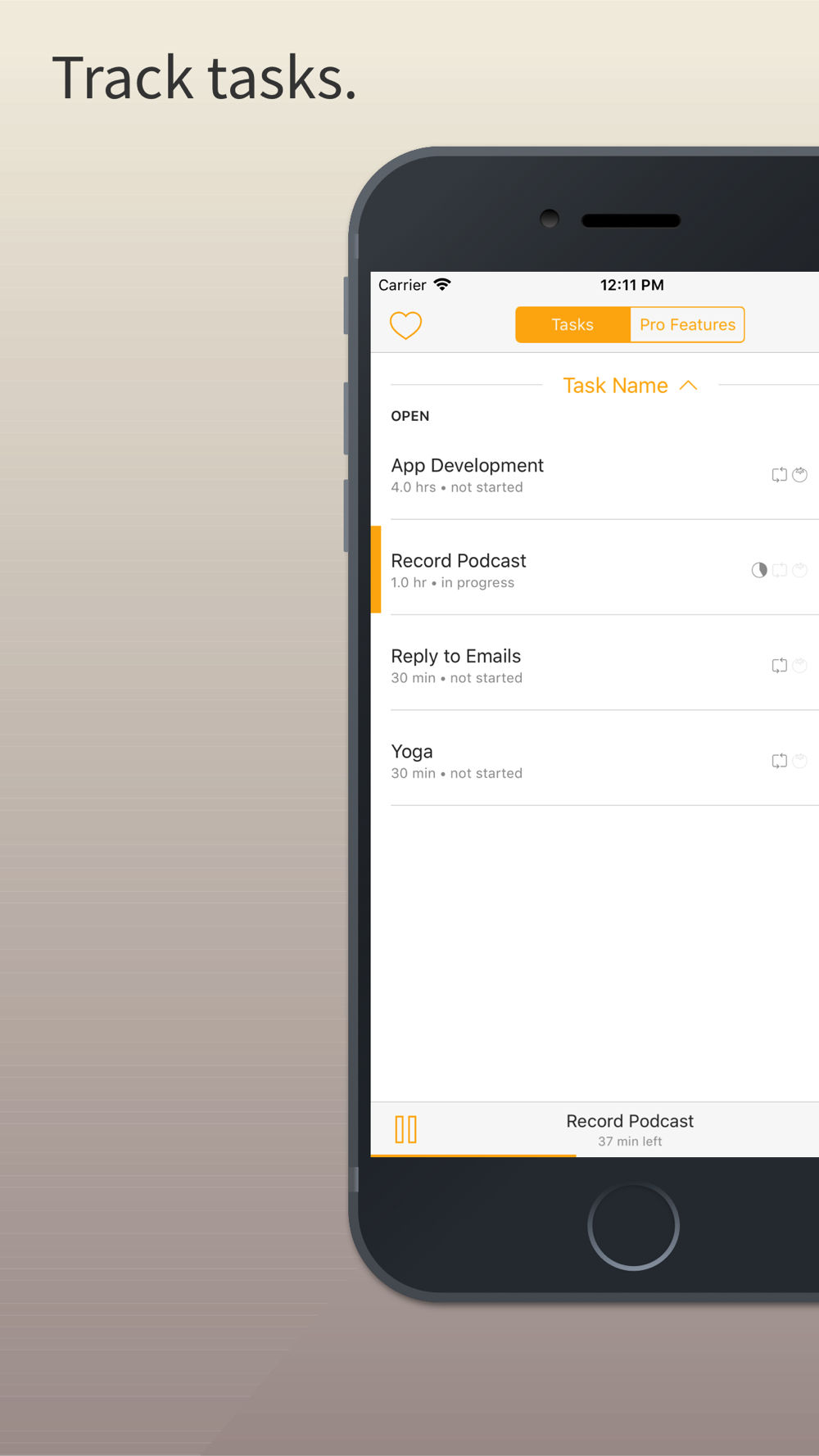Tap the 12:11 PM clock in status bar
This screenshot has height=1456, width=819.
click(632, 285)
